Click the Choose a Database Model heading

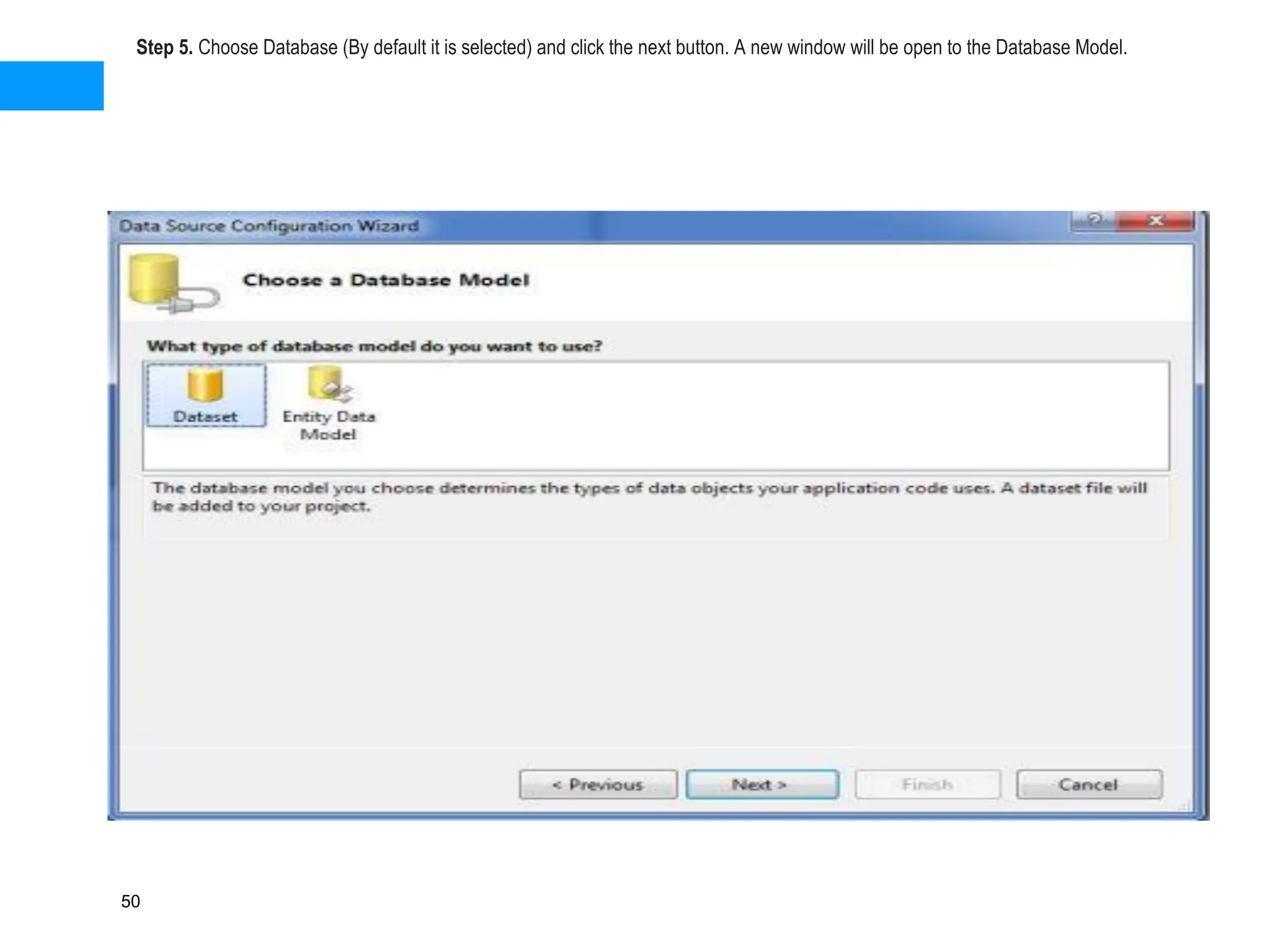[x=386, y=280]
